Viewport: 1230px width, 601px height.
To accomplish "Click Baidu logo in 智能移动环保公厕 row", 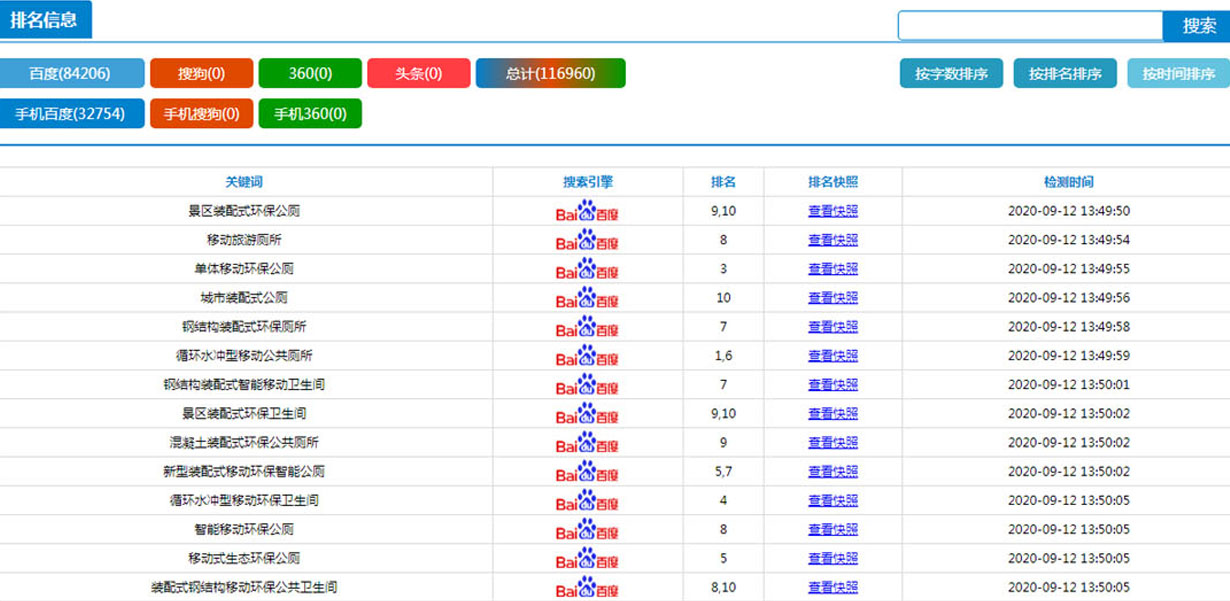I will tap(587, 530).
